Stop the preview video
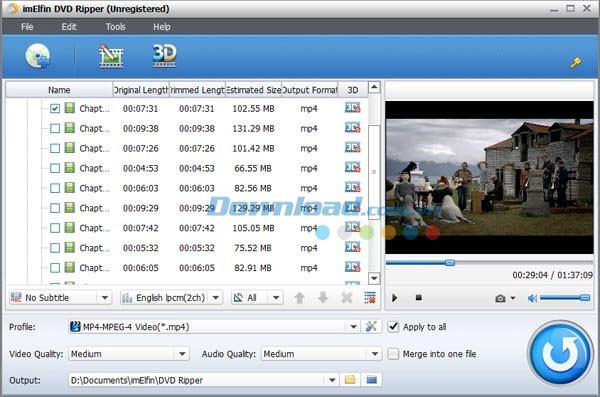This screenshot has height=397, width=600. pos(419,297)
